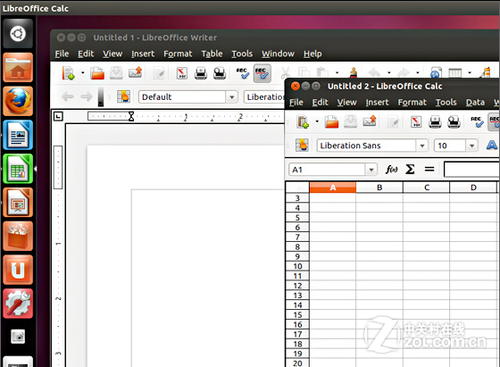Image resolution: width=500 pixels, height=367 pixels.
Task: Click the ruler tab-stop type button in Writer
Action: [x=58, y=116]
